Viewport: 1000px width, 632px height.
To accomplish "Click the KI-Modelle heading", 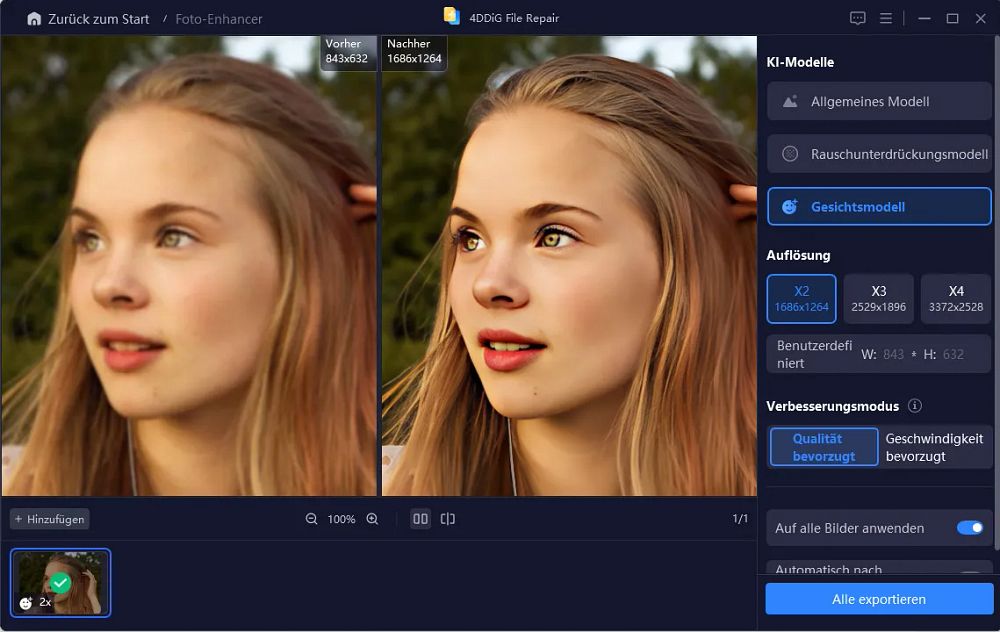I will pos(800,62).
